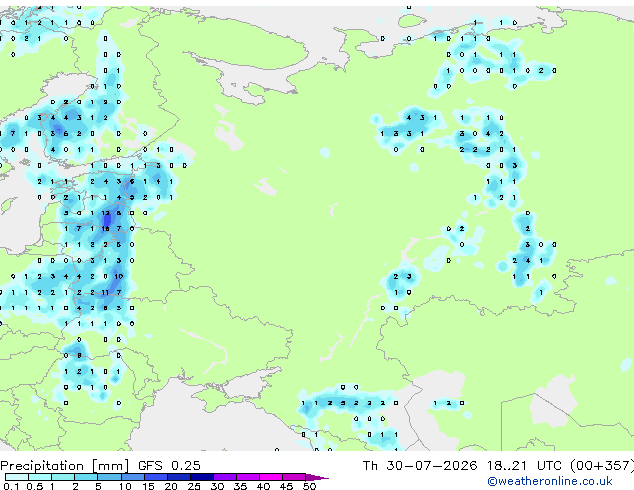Open the weatheronline.co.uk link
634x490 pixels.
coord(550,481)
